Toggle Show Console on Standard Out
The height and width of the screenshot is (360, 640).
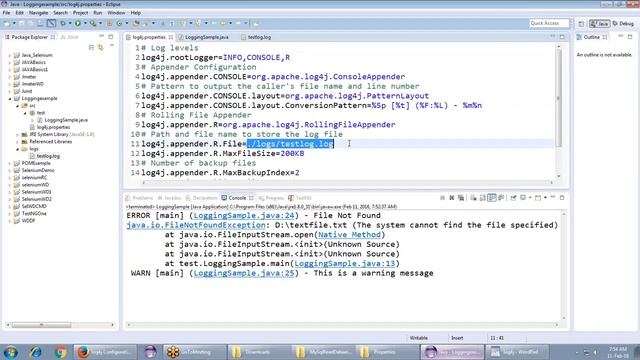click(501, 198)
